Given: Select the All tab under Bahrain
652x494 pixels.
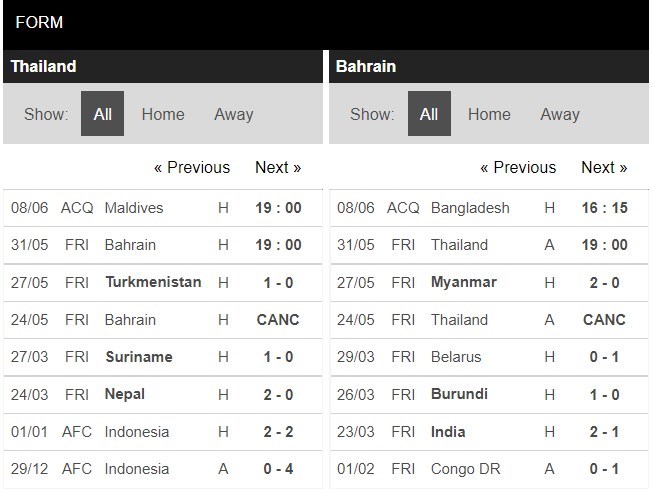Looking at the screenshot, I should click(429, 114).
